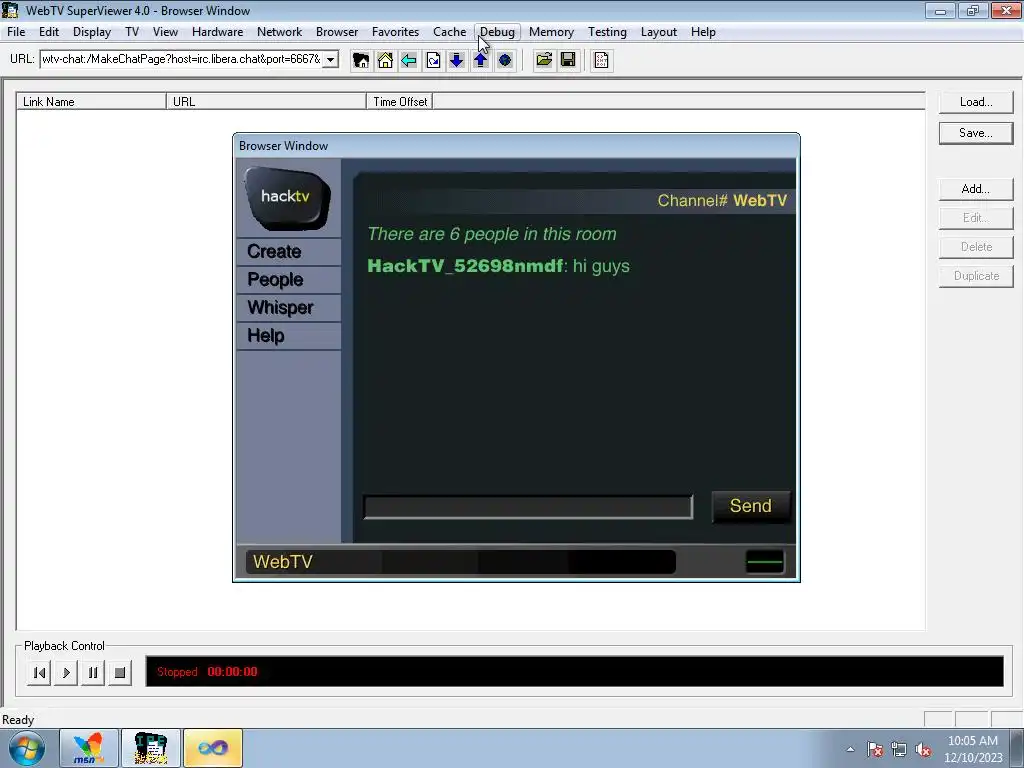Open the Network menu
The height and width of the screenshot is (768, 1024).
pyautogui.click(x=280, y=32)
